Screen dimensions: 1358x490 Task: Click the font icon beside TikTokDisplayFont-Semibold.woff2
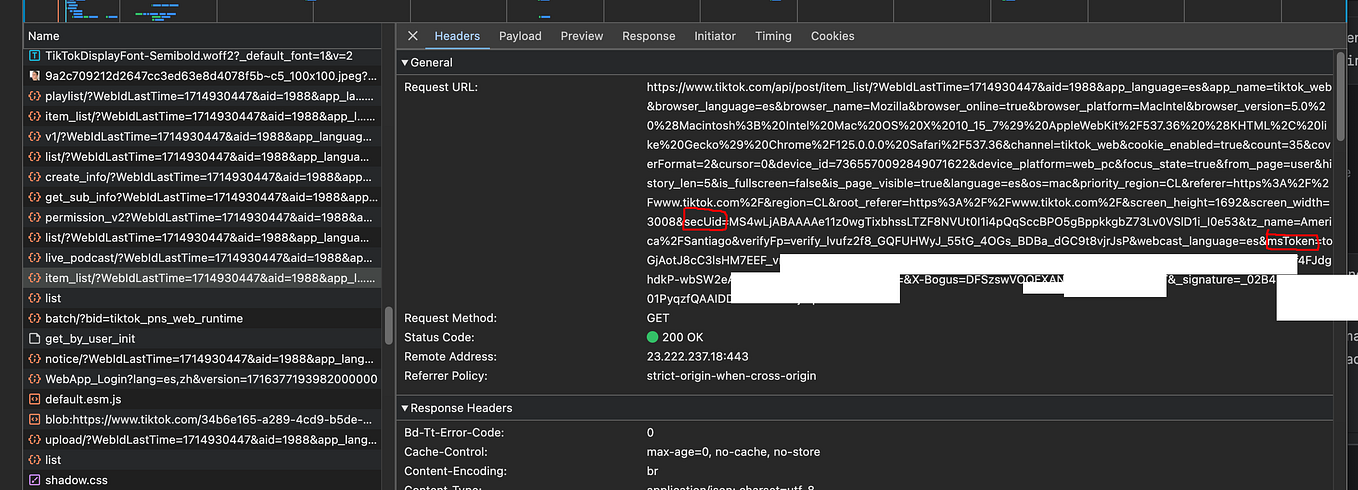[x=35, y=56]
